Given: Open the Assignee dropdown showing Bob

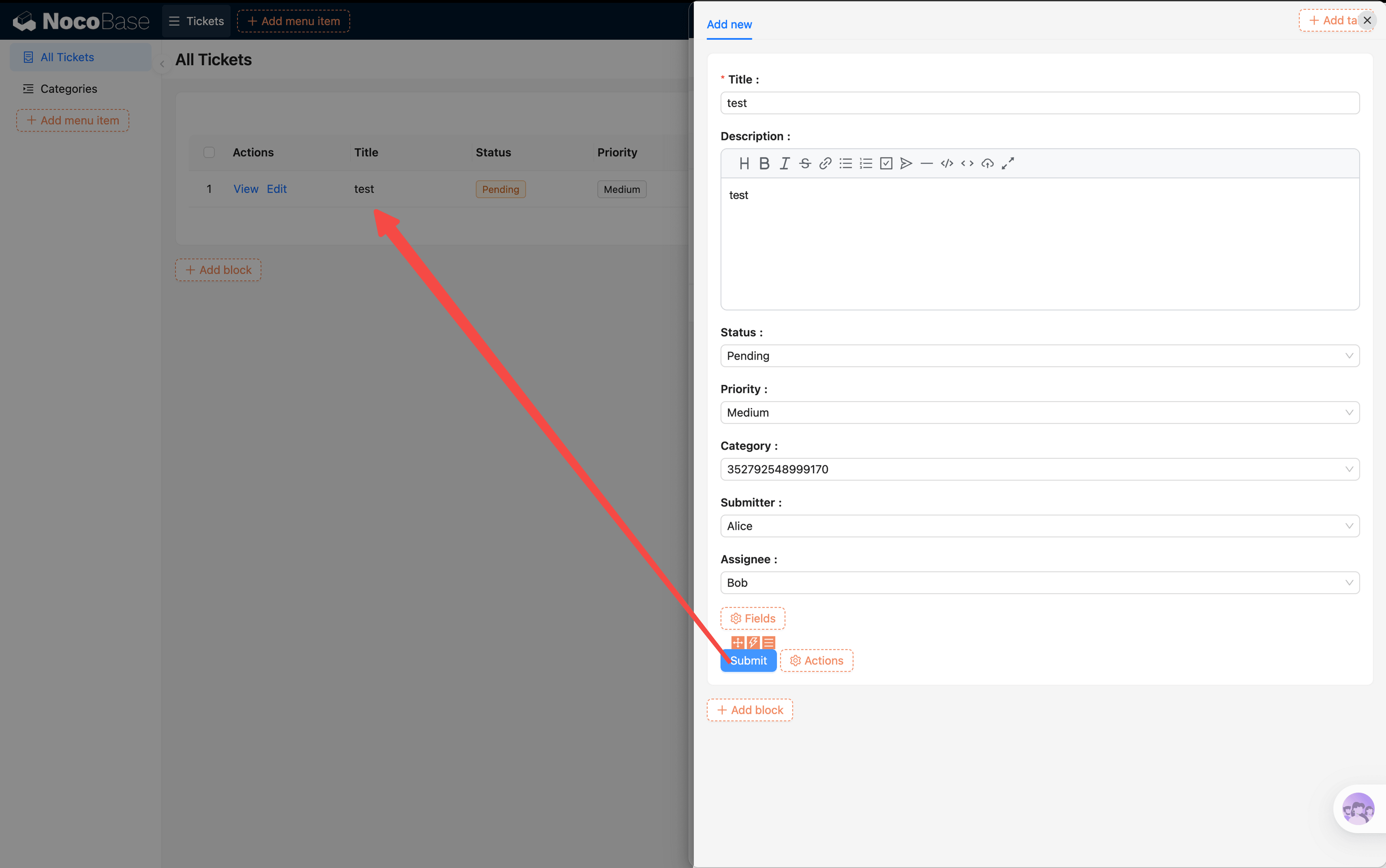Looking at the screenshot, I should pos(1039,583).
